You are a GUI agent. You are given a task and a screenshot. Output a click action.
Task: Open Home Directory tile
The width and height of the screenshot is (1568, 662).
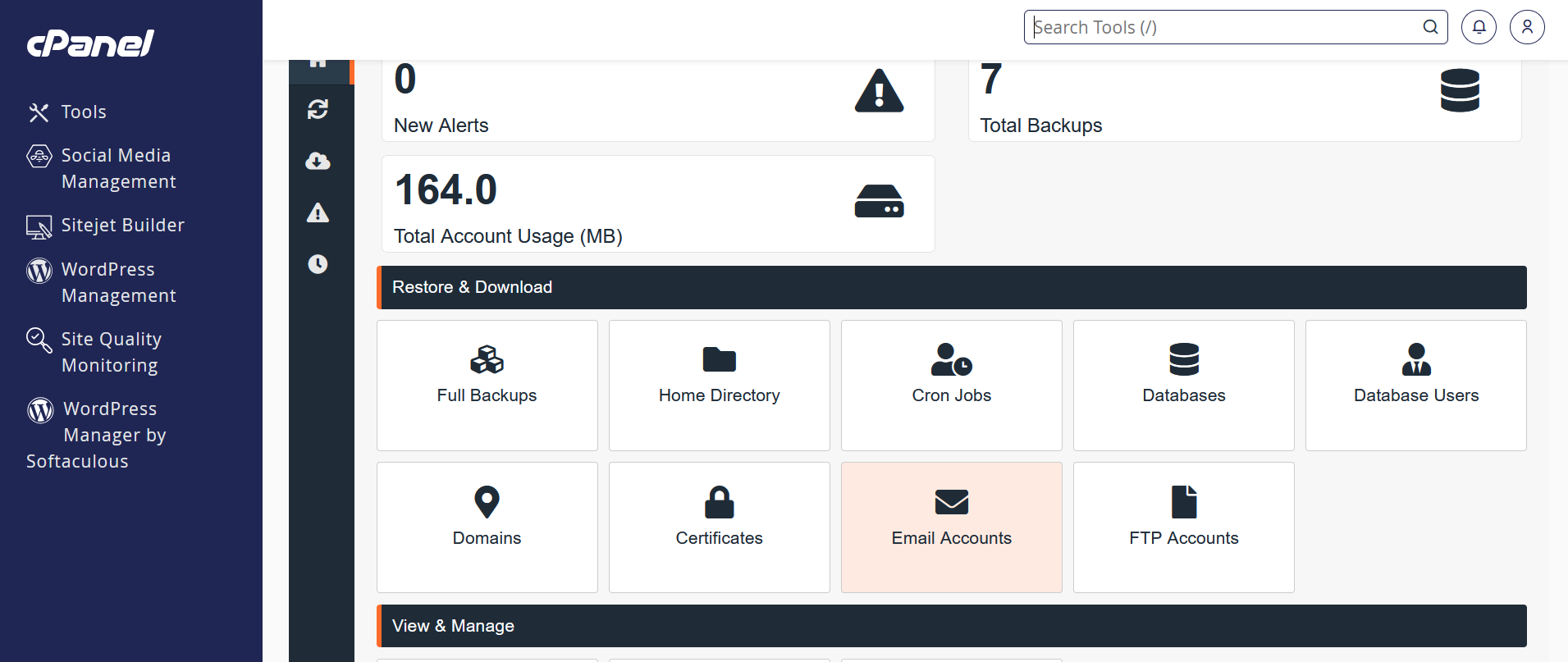(720, 386)
